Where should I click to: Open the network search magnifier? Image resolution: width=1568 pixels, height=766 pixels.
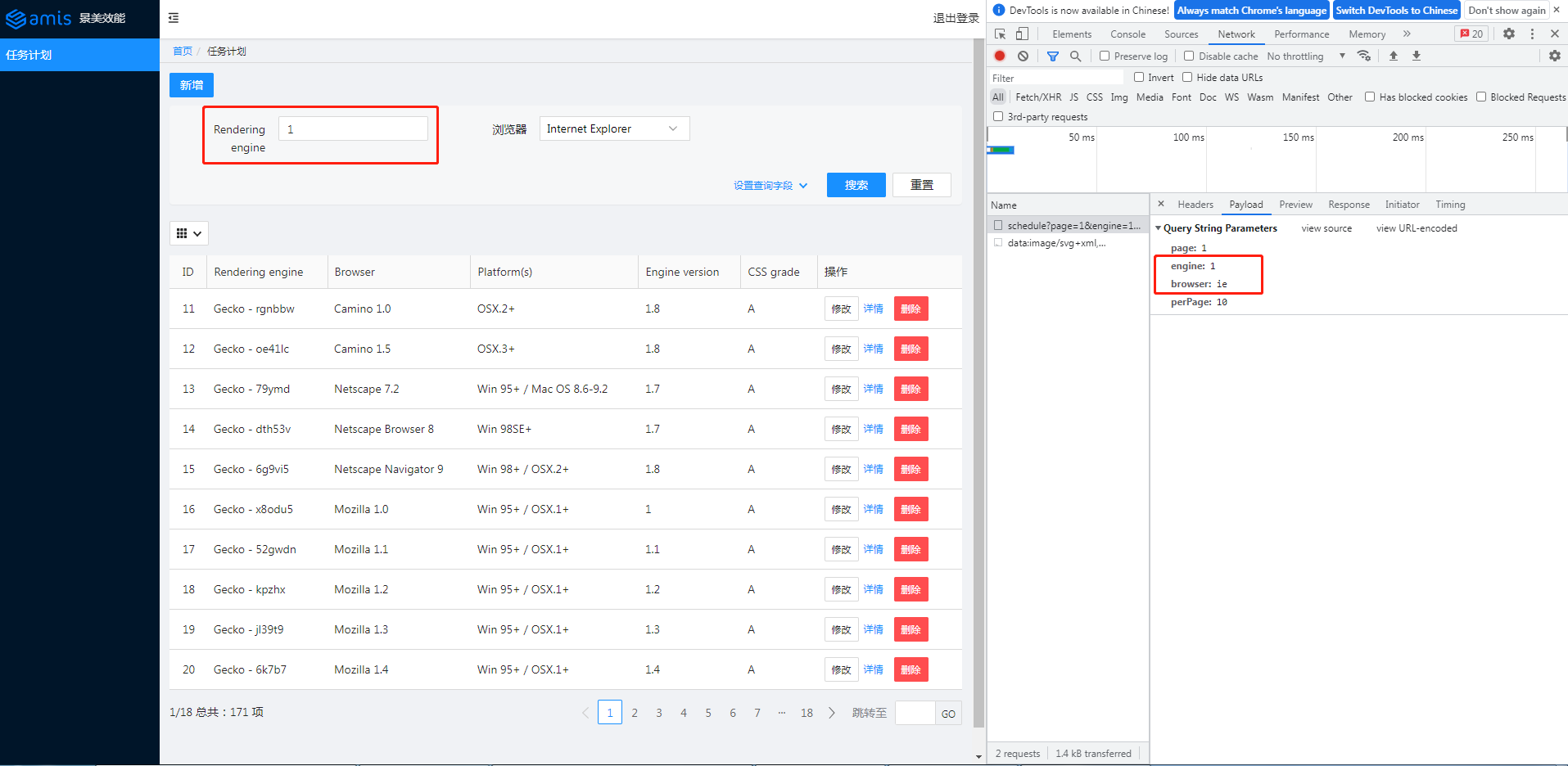point(1076,56)
